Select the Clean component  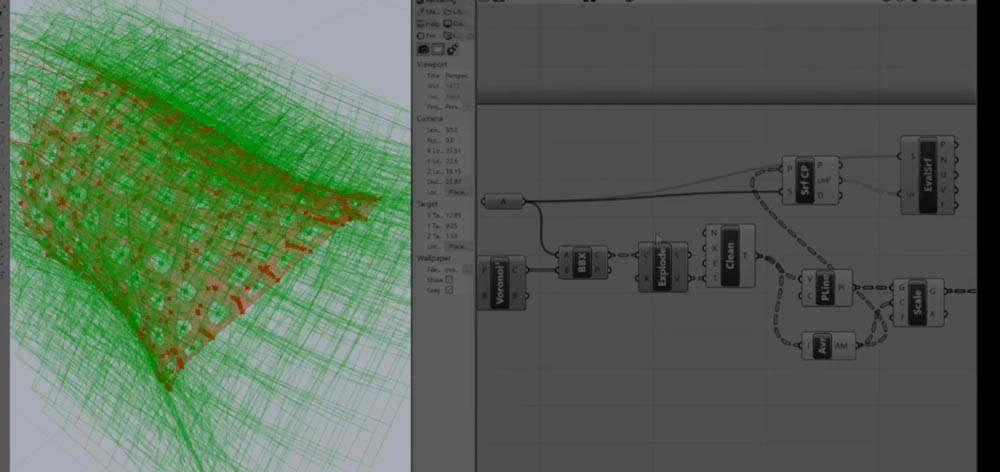click(x=730, y=255)
